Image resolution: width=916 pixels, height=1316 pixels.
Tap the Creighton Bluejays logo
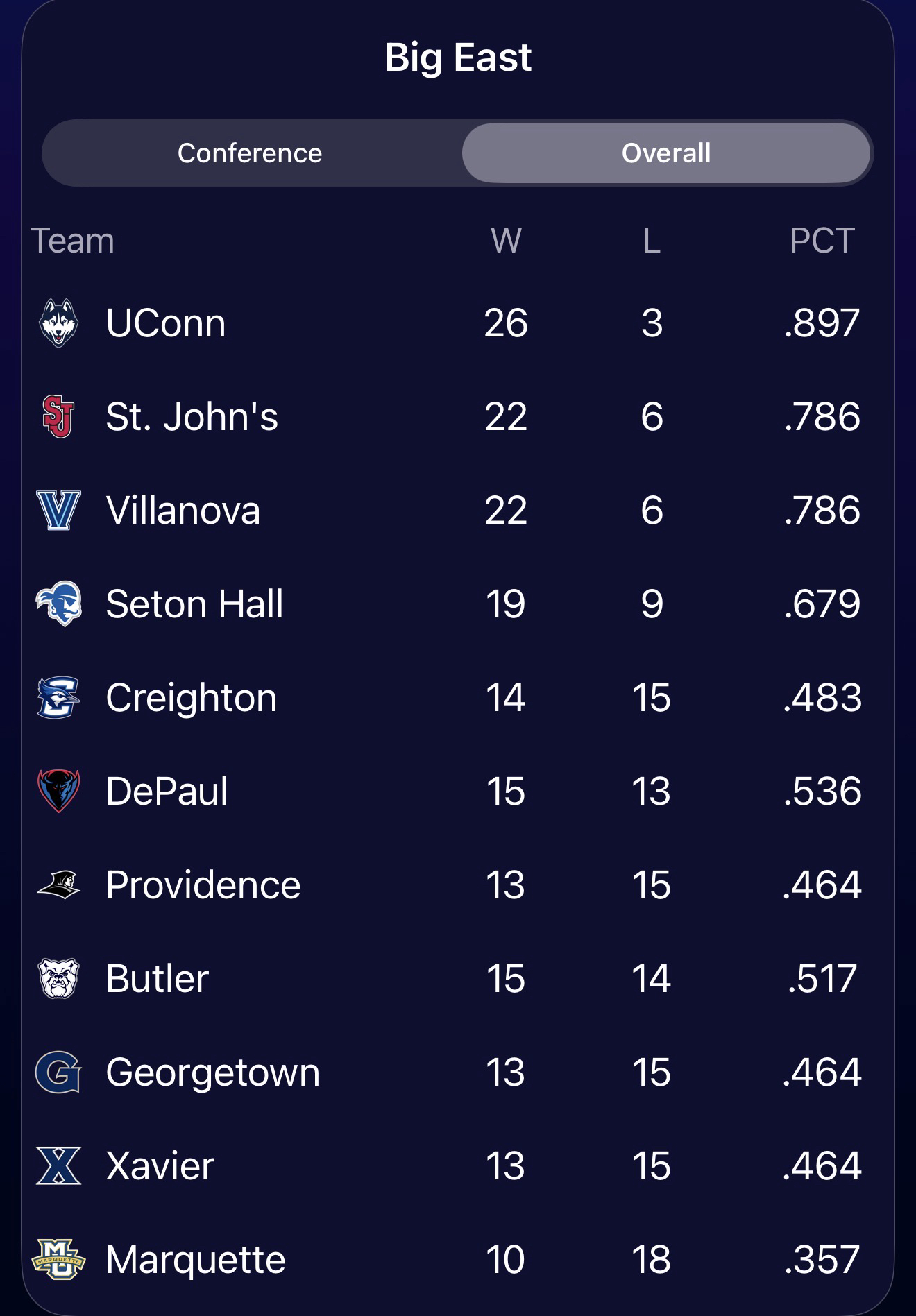[58, 697]
